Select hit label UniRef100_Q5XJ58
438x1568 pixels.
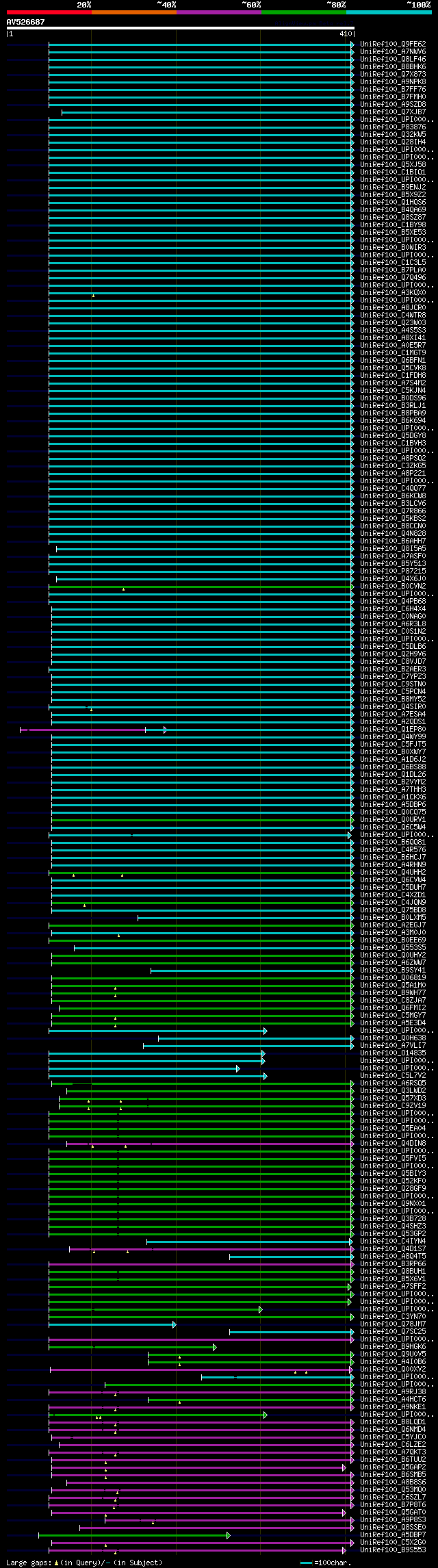click(x=393, y=165)
